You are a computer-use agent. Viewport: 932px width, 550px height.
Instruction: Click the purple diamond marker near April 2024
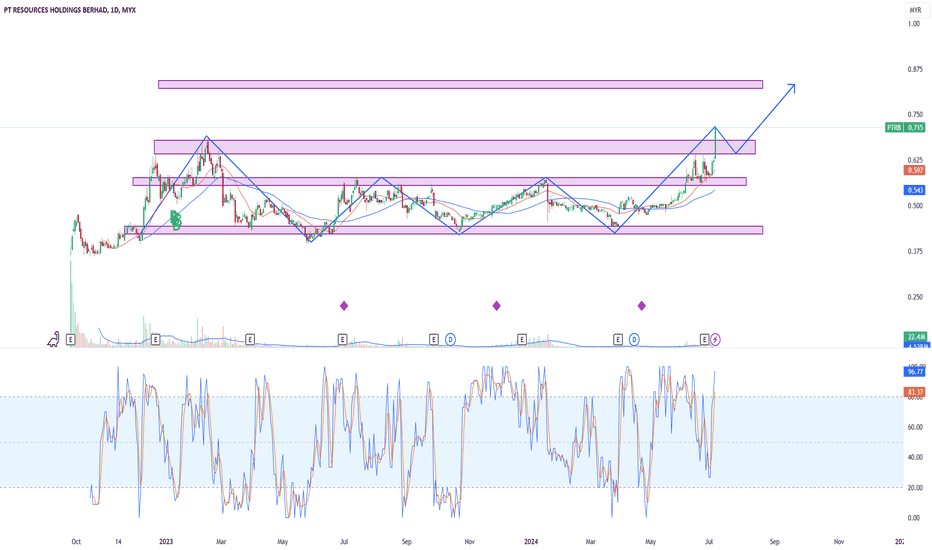[641, 306]
